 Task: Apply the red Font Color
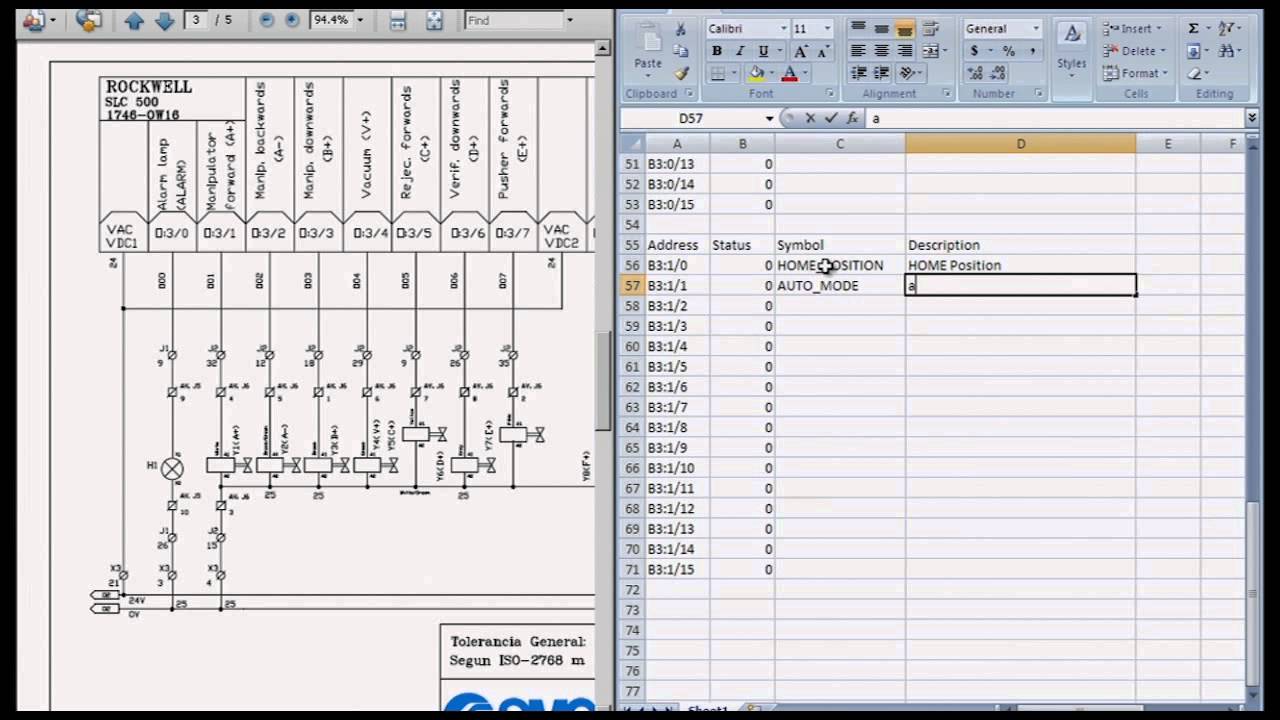coord(789,73)
